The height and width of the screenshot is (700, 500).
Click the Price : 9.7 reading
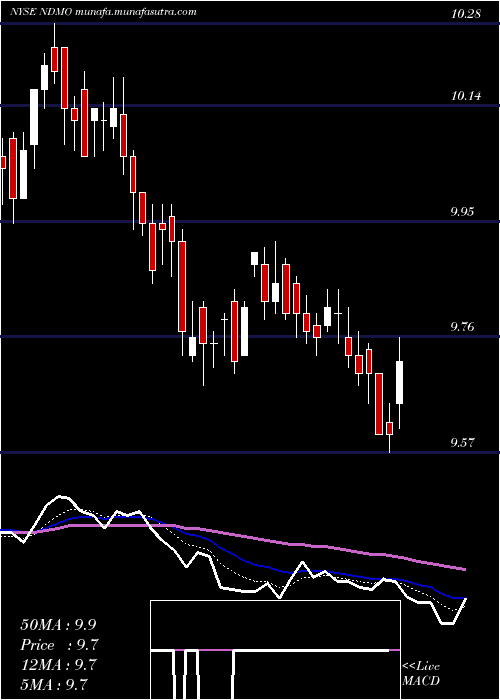(59, 645)
